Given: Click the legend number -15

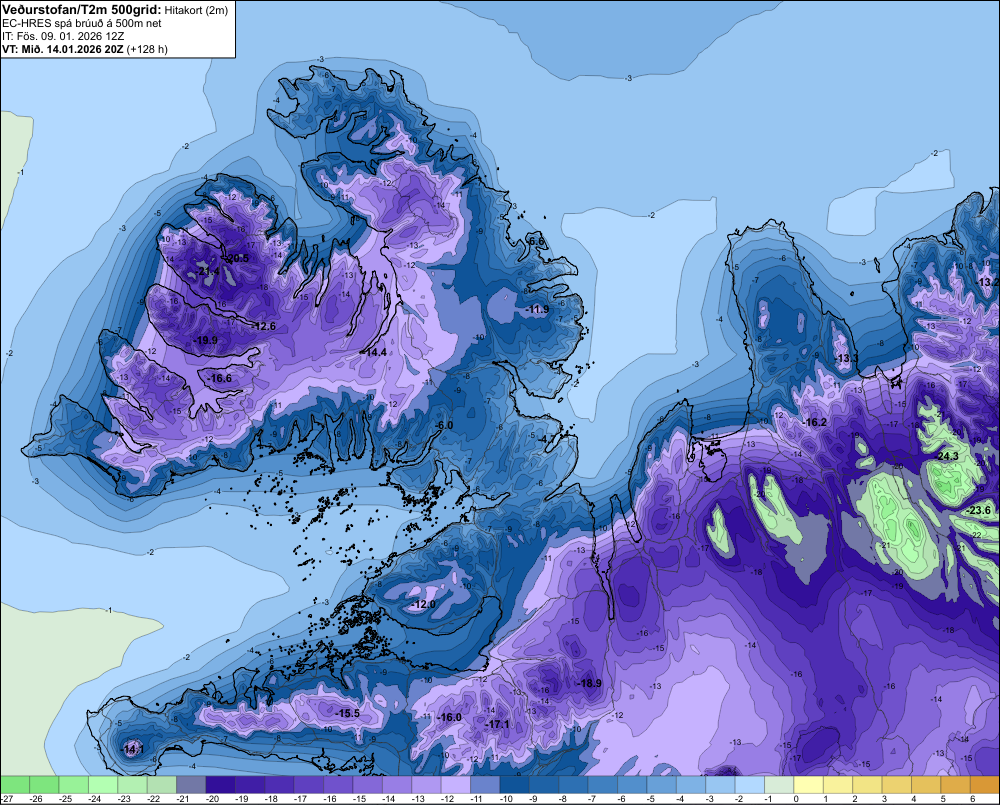Looking at the screenshot, I should click(359, 799).
